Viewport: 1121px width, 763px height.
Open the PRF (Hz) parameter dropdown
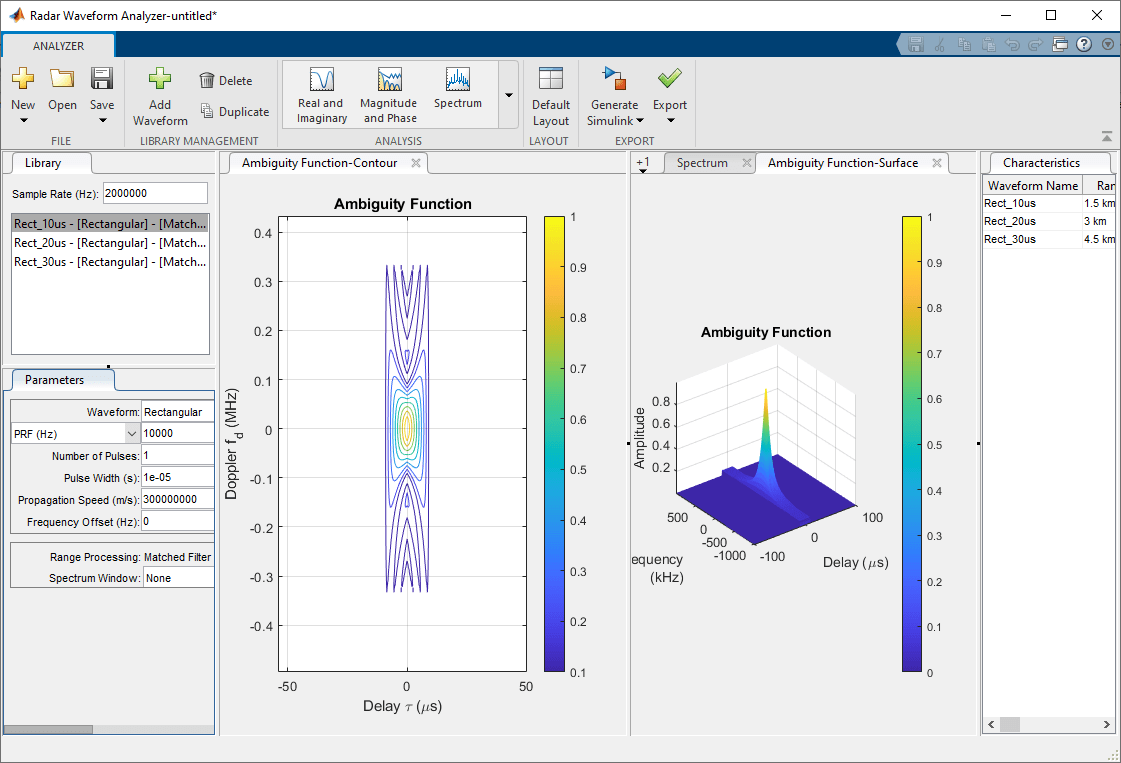[132, 433]
